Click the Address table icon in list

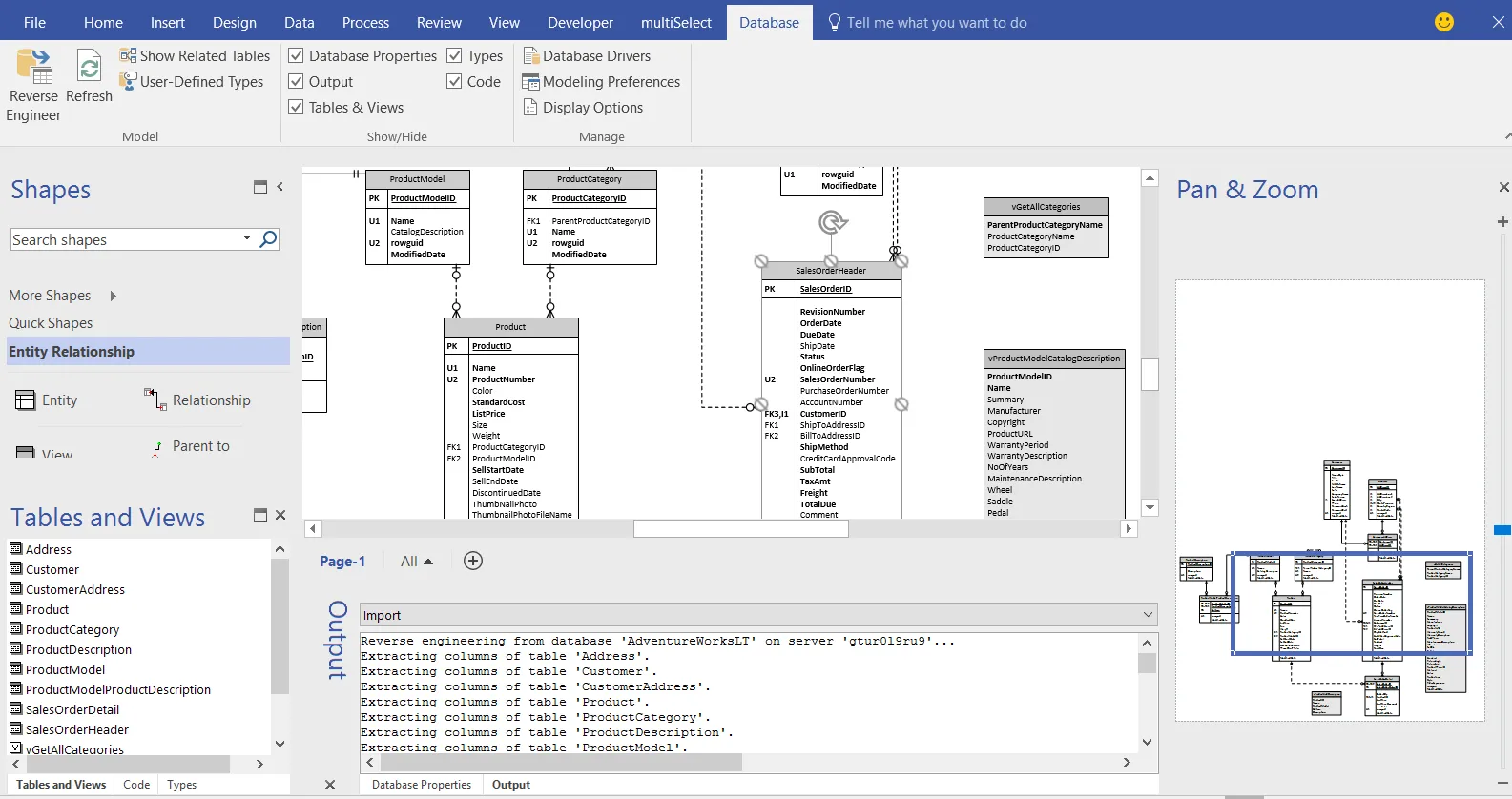coord(15,548)
